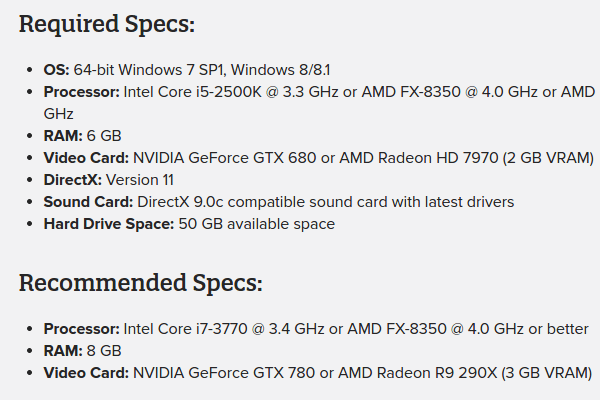Select the bold "Sound Card:" label
Screen dimensions: 600x400
[x=88, y=202]
